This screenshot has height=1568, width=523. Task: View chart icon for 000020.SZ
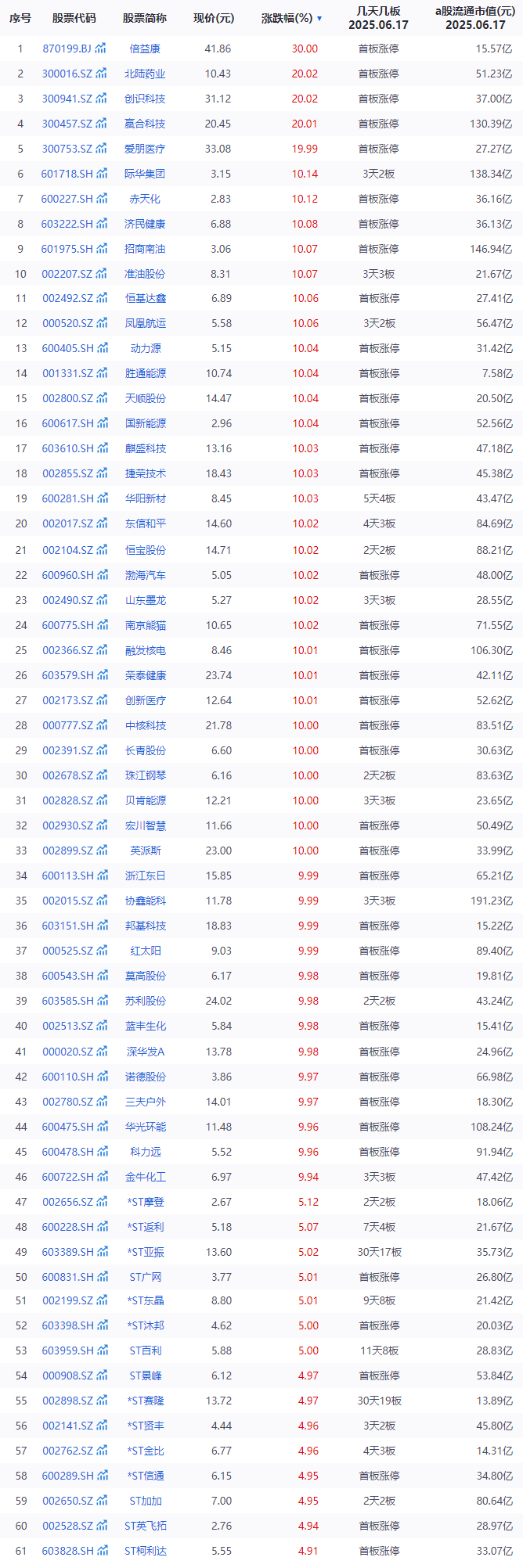[x=102, y=1052]
